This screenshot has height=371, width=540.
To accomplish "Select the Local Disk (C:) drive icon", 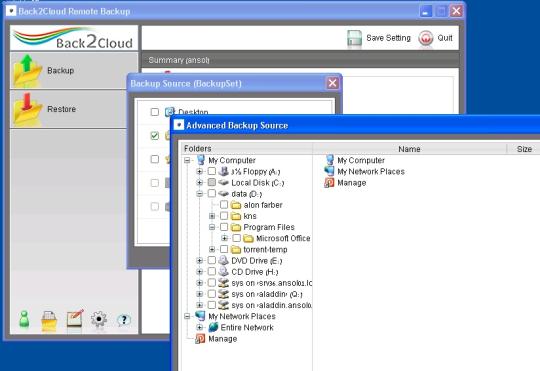I will (224, 182).
